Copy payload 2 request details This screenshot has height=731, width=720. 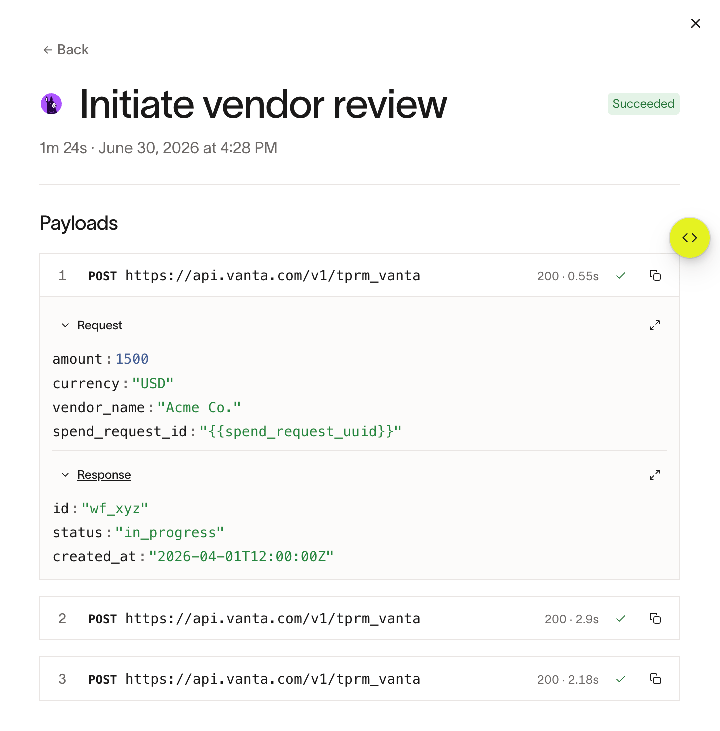(655, 618)
